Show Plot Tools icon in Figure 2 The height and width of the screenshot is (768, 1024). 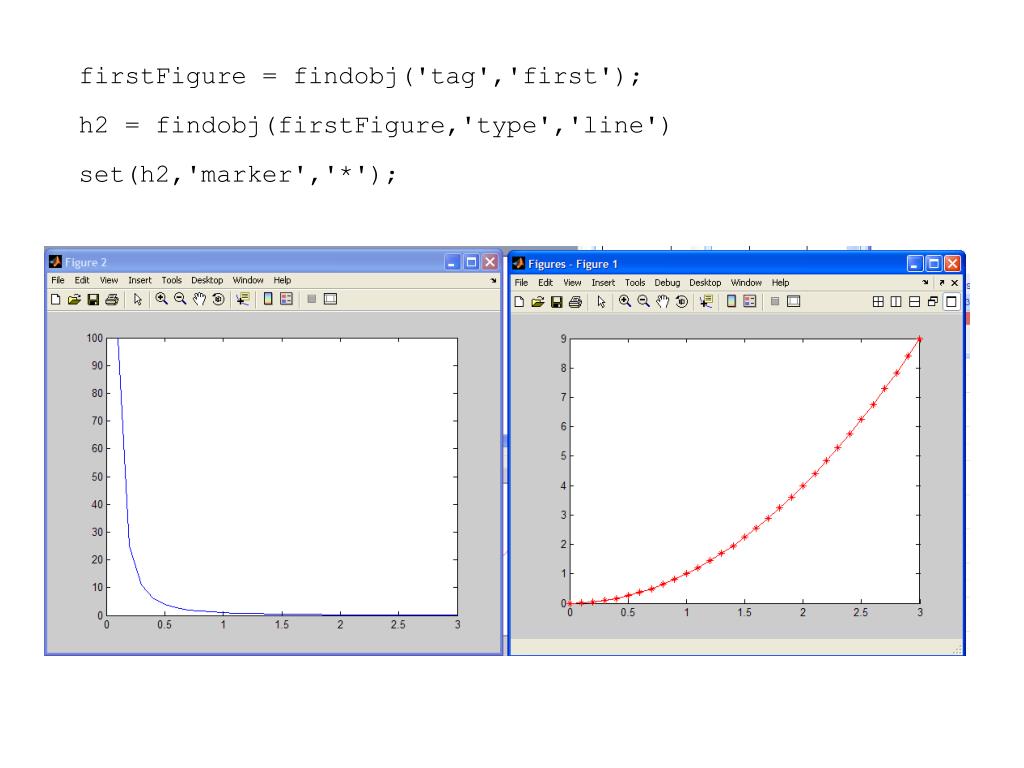coord(330,299)
